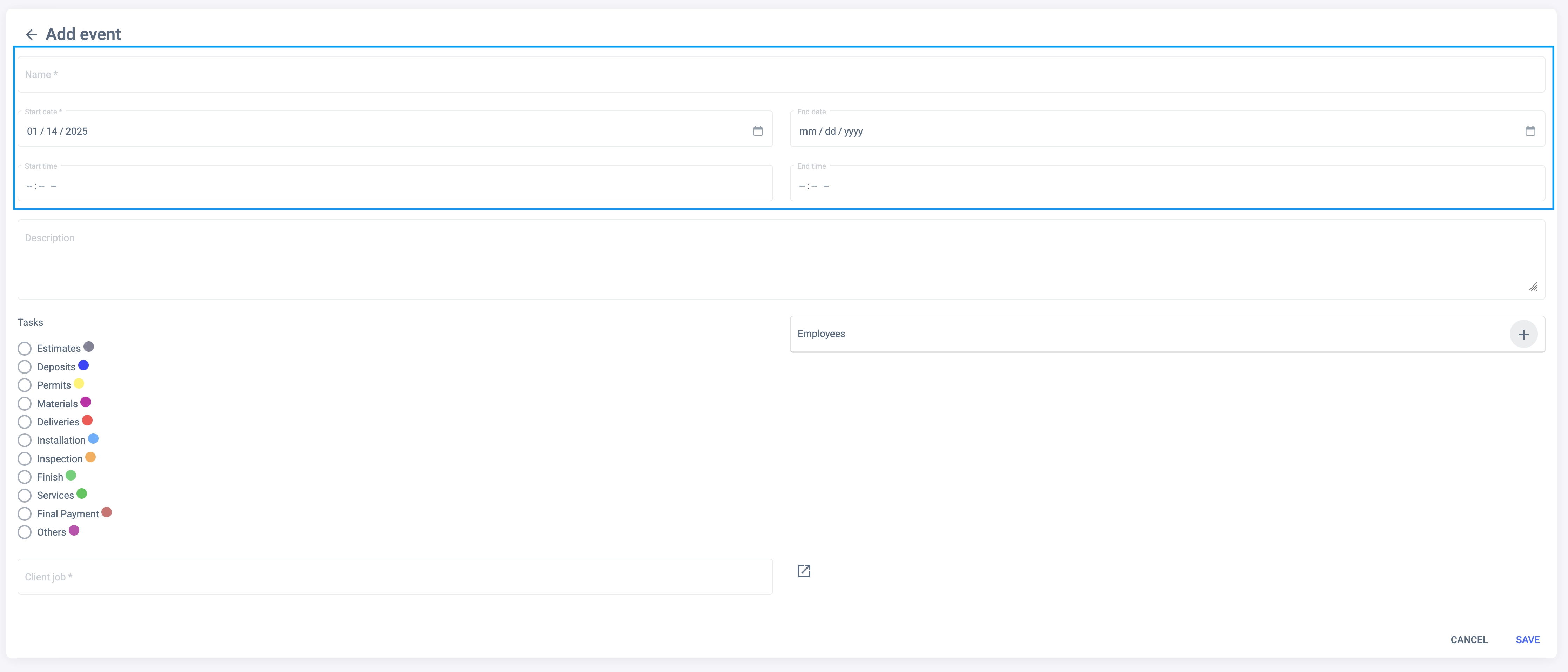Open the End date calendar picker
The width and height of the screenshot is (1568, 672).
1530,131
